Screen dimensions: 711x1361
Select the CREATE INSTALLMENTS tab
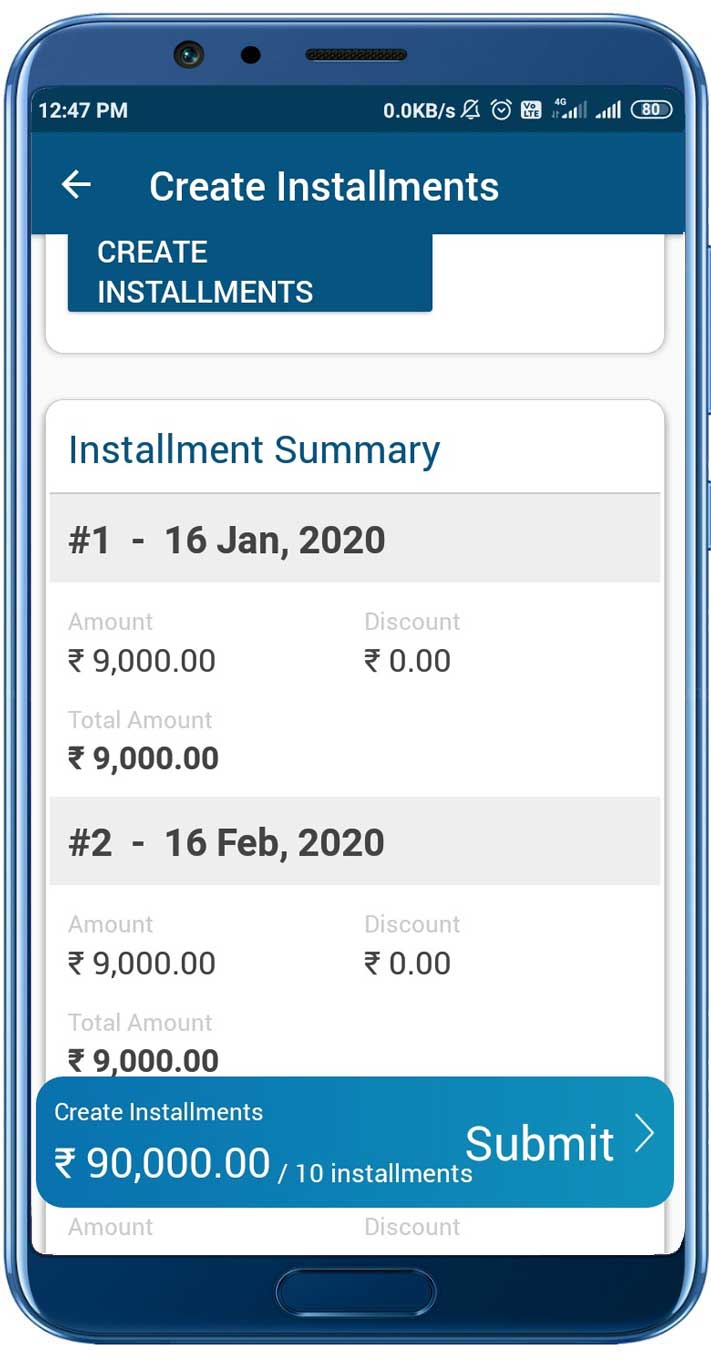pyautogui.click(x=205, y=271)
